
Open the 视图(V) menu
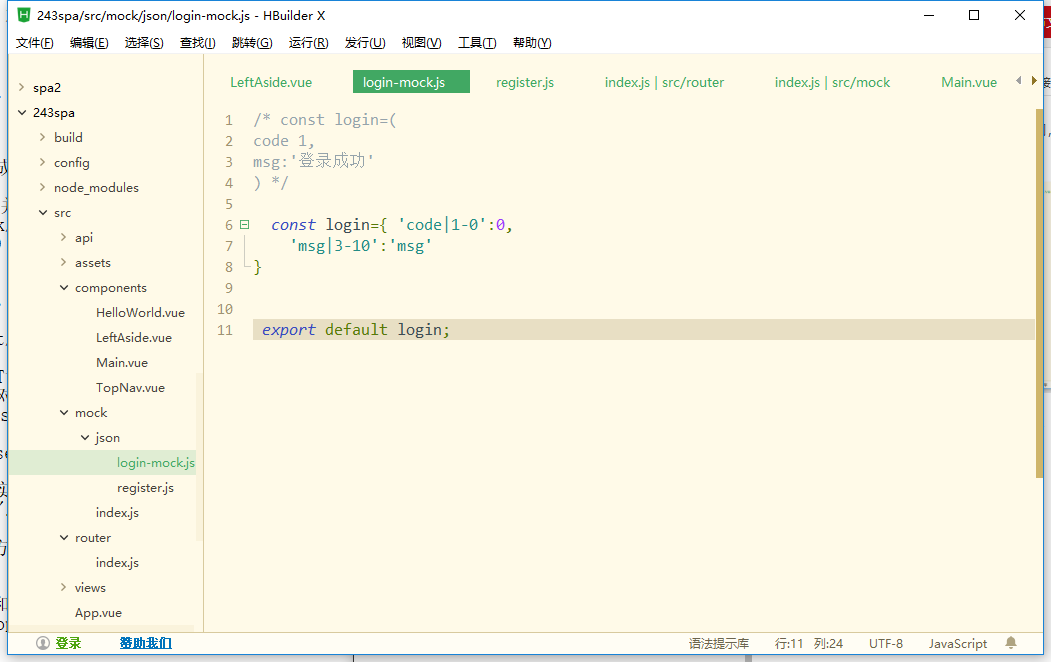pos(422,43)
